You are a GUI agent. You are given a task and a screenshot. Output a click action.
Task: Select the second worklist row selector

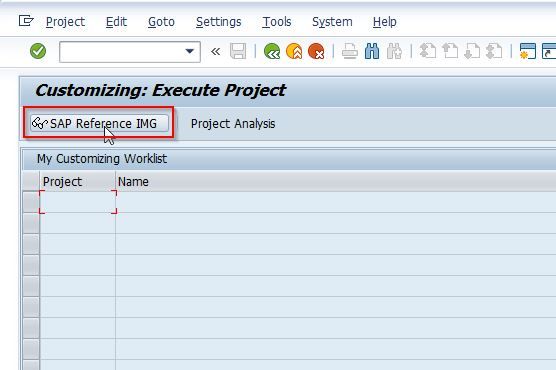31,223
